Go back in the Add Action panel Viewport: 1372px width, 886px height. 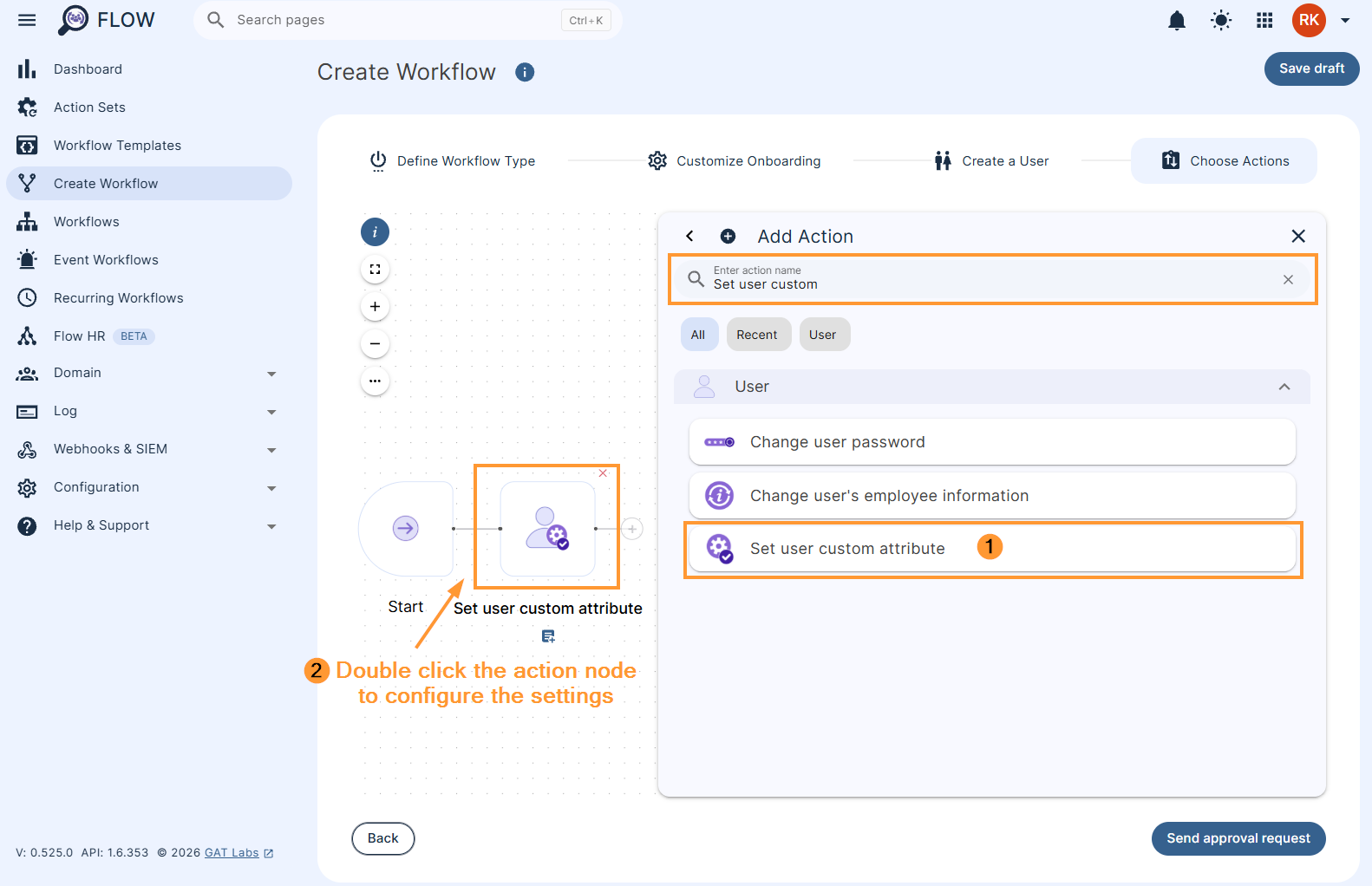(689, 236)
